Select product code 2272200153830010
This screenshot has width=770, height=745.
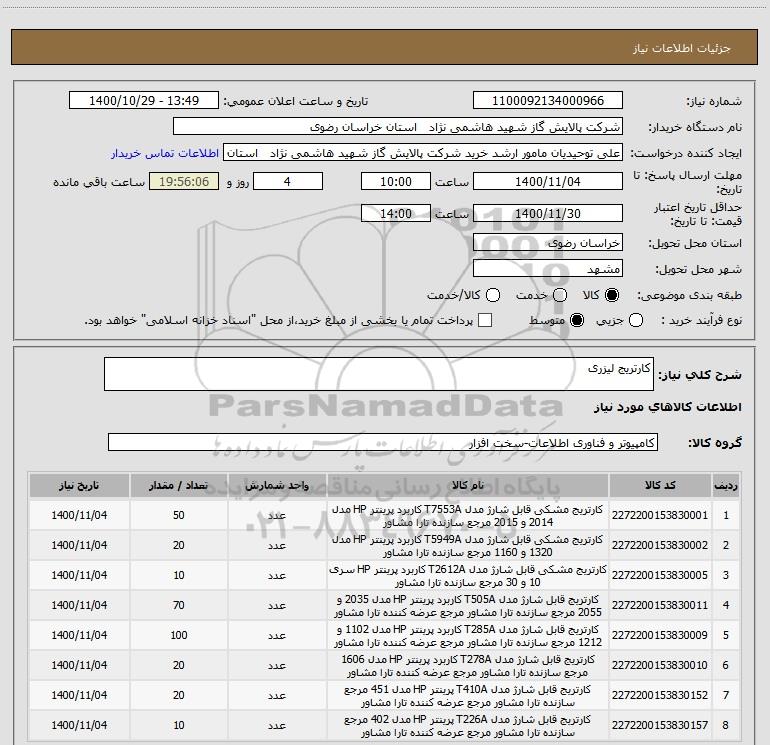click(x=660, y=665)
